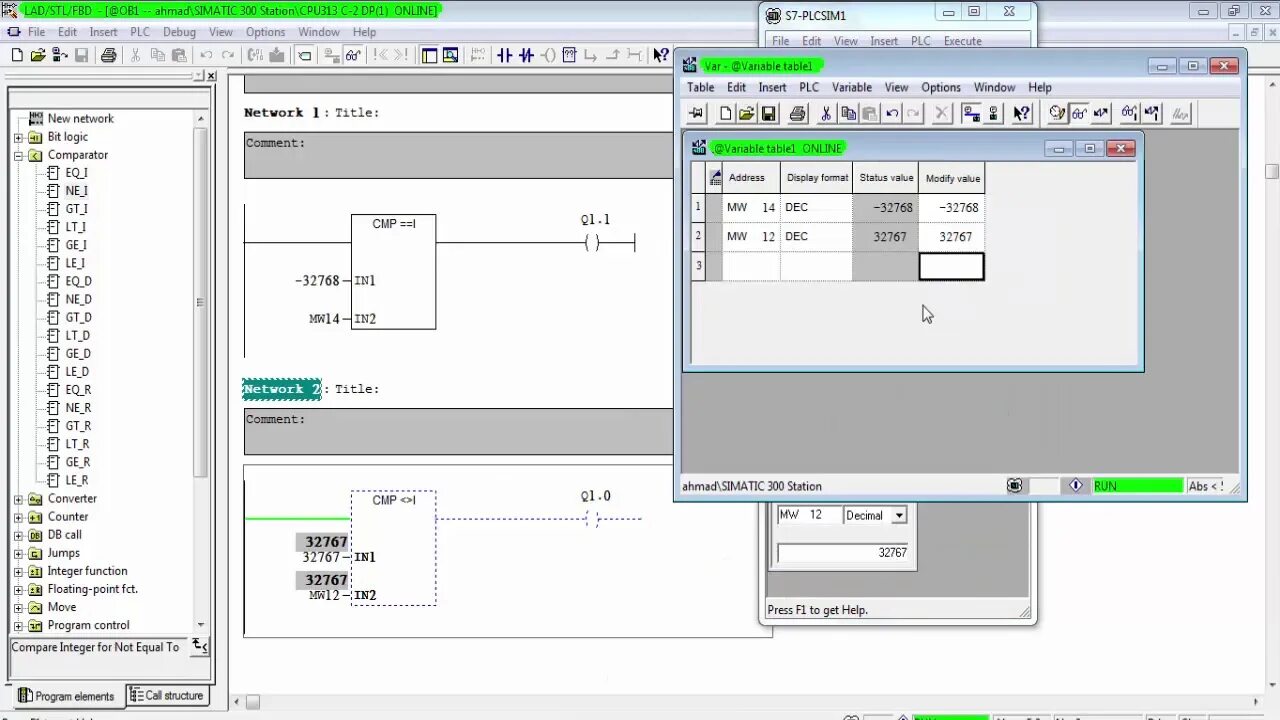Viewport: 1280px width, 720px height.
Task: Toggle Monitor glasses icon in LAD editor toolbar
Action: pos(353,55)
